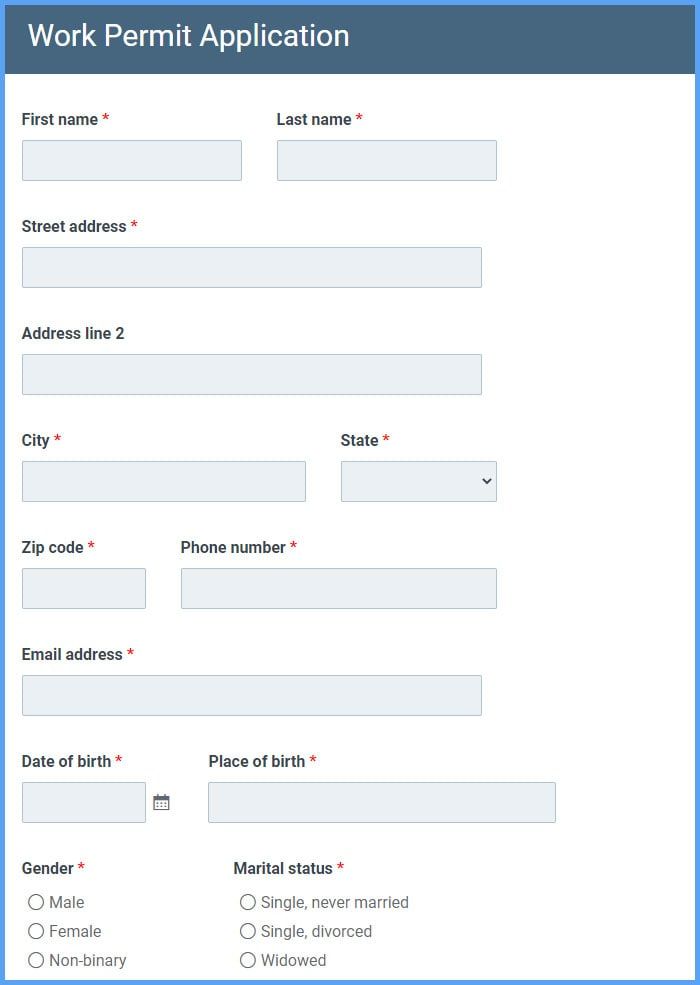The image size is (700, 985).
Task: Click the Email address field
Action: point(251,695)
